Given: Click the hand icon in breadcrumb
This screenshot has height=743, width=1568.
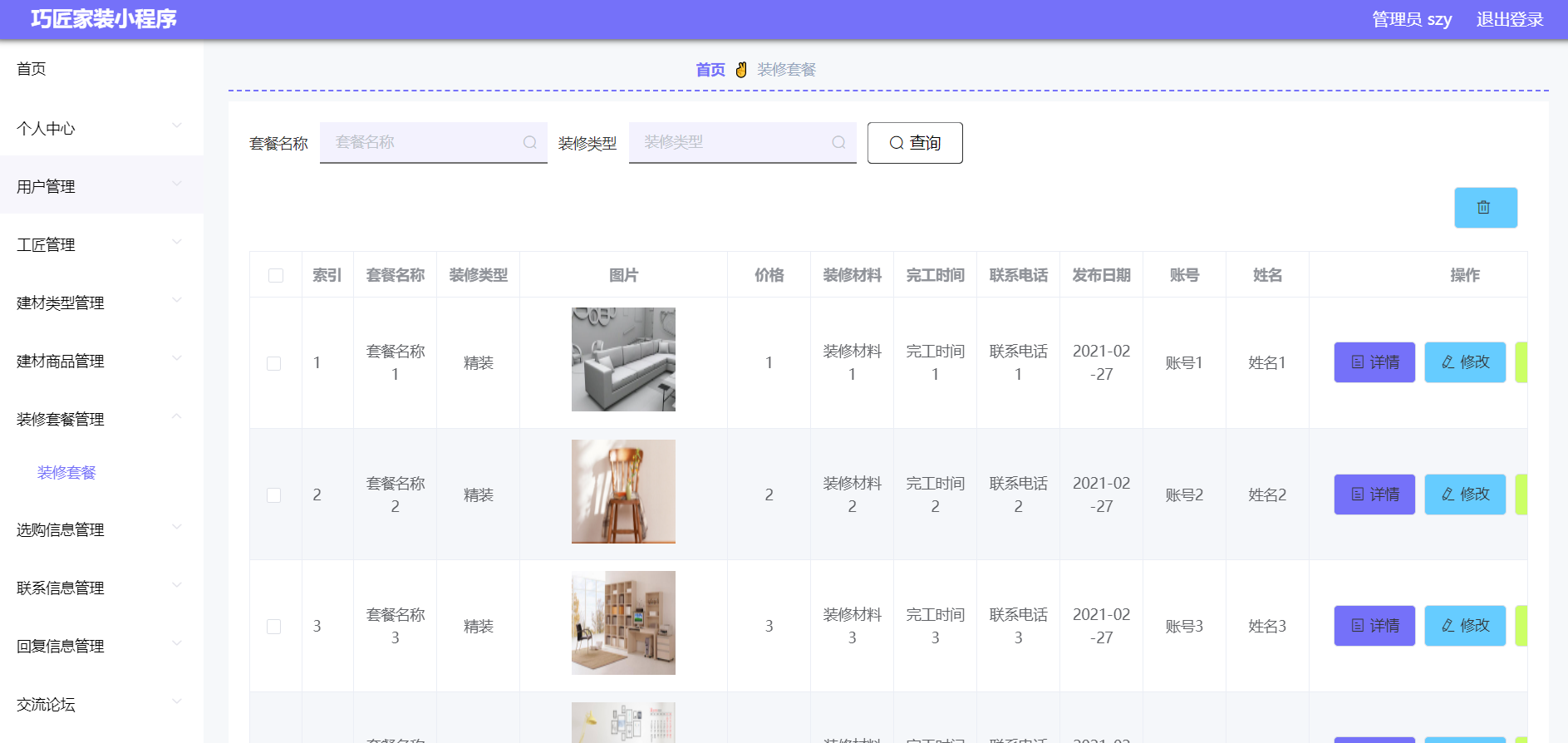Looking at the screenshot, I should pos(741,70).
